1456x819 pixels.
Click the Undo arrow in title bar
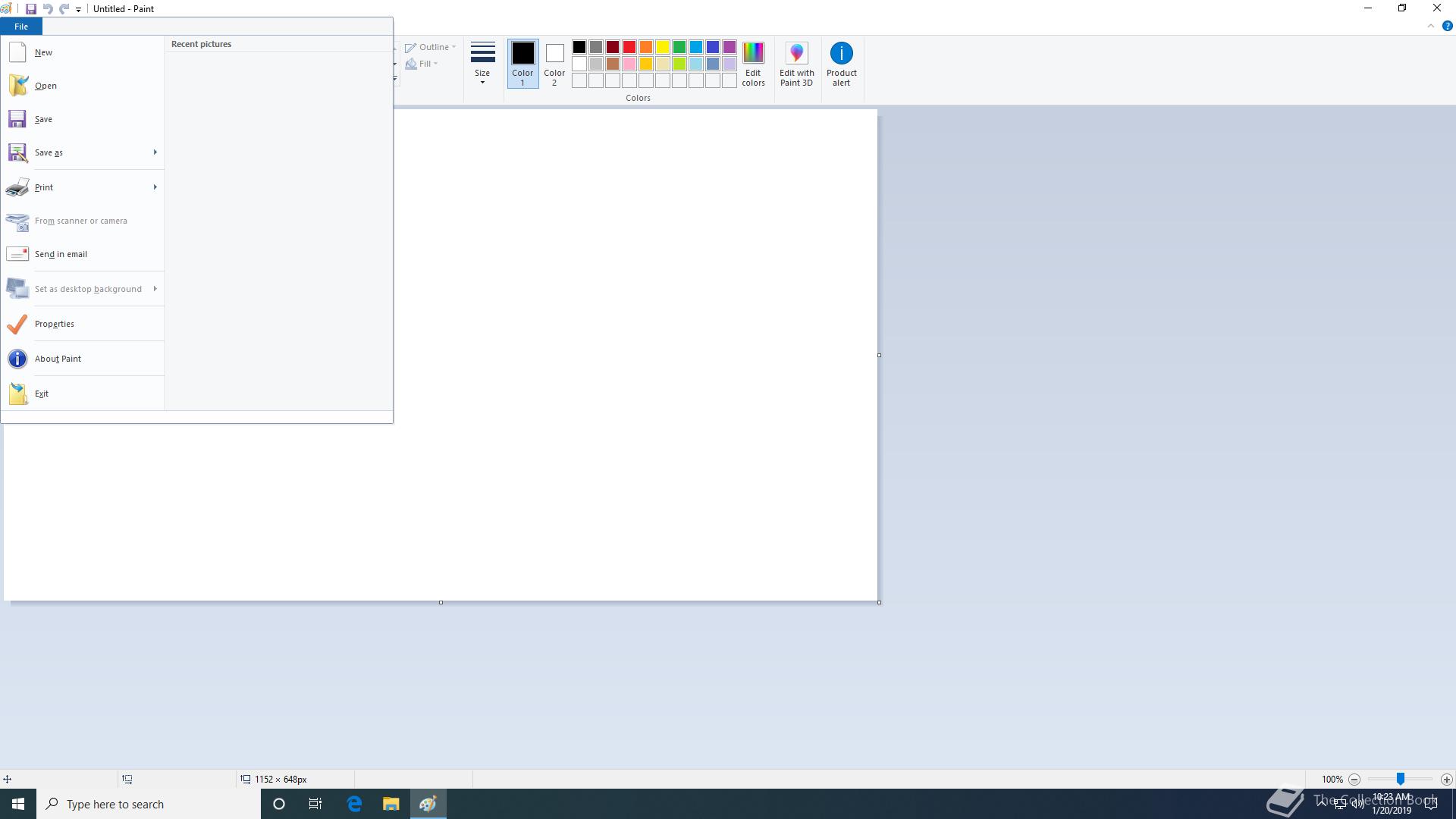click(x=48, y=9)
